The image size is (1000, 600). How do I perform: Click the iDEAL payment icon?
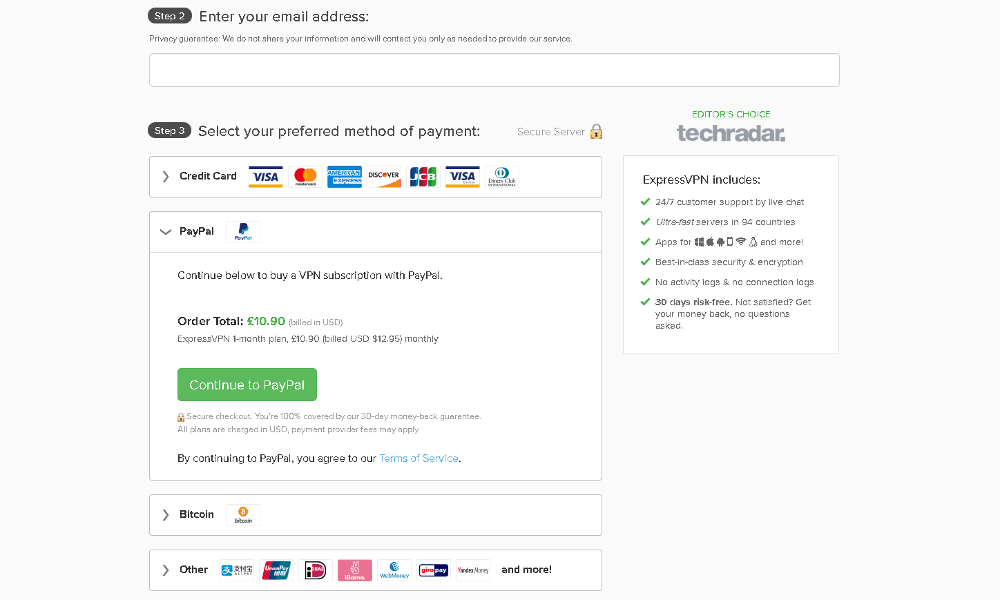click(316, 570)
